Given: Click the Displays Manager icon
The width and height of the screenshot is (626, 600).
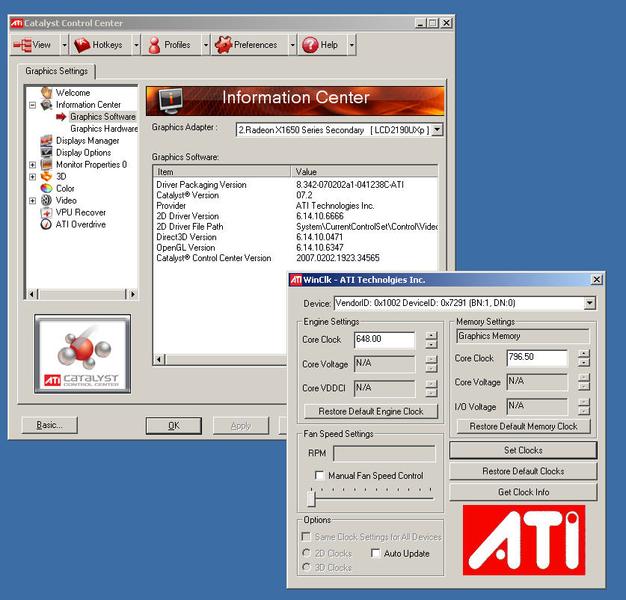Looking at the screenshot, I should pos(46,141).
